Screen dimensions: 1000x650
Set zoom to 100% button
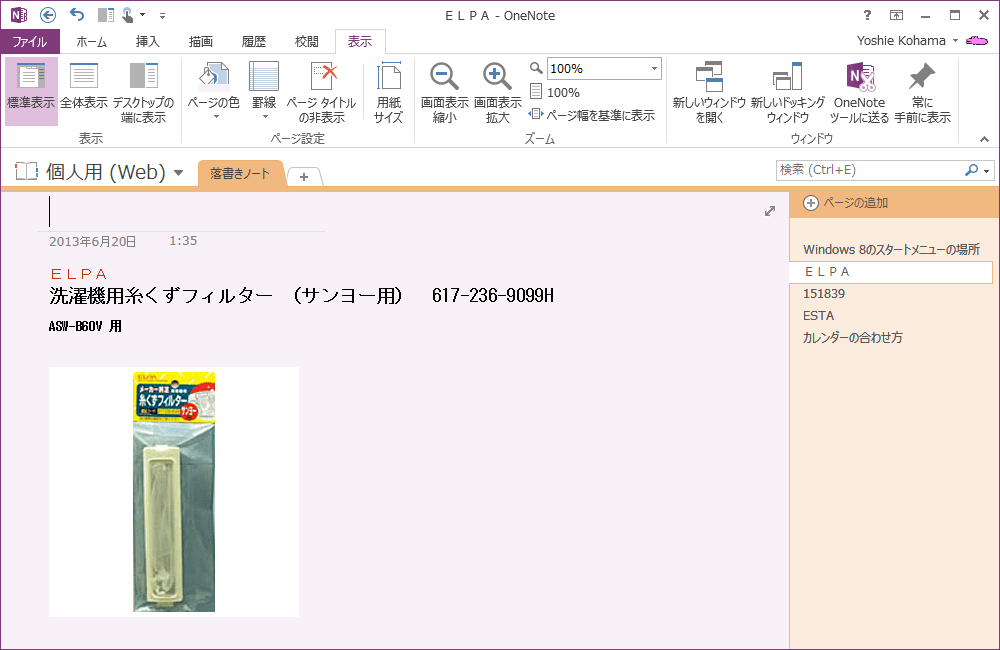tap(555, 92)
